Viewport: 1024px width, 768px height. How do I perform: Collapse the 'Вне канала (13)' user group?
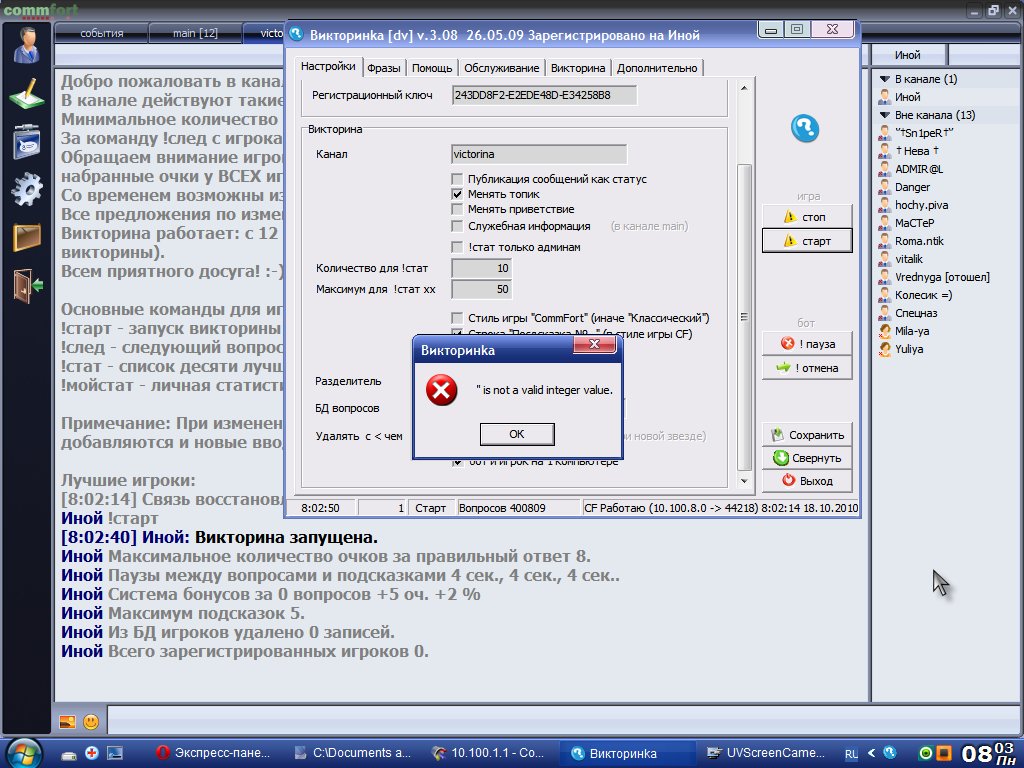(x=884, y=115)
